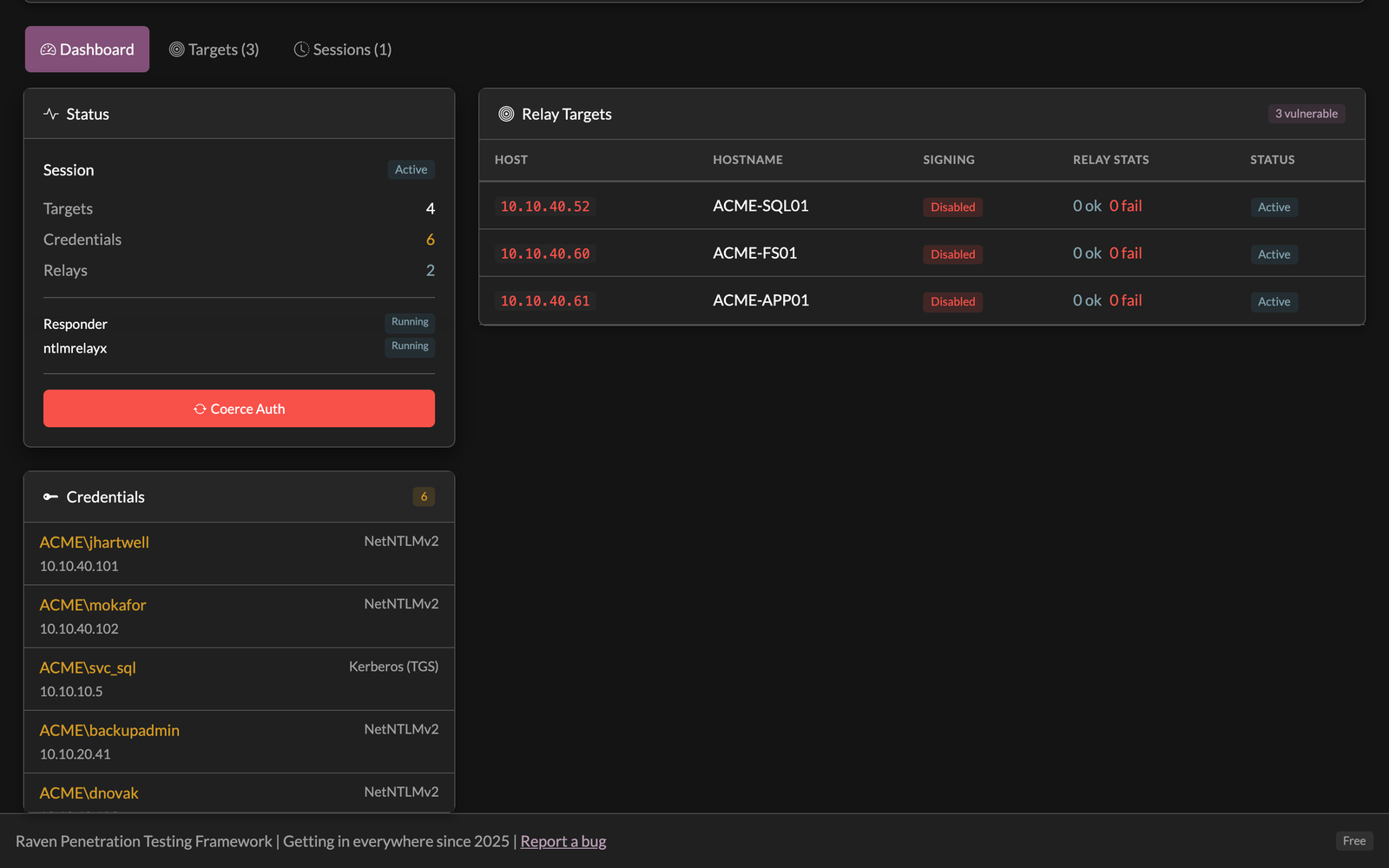Click the HOST column header
Viewport: 1389px width, 868px height.
click(511, 160)
